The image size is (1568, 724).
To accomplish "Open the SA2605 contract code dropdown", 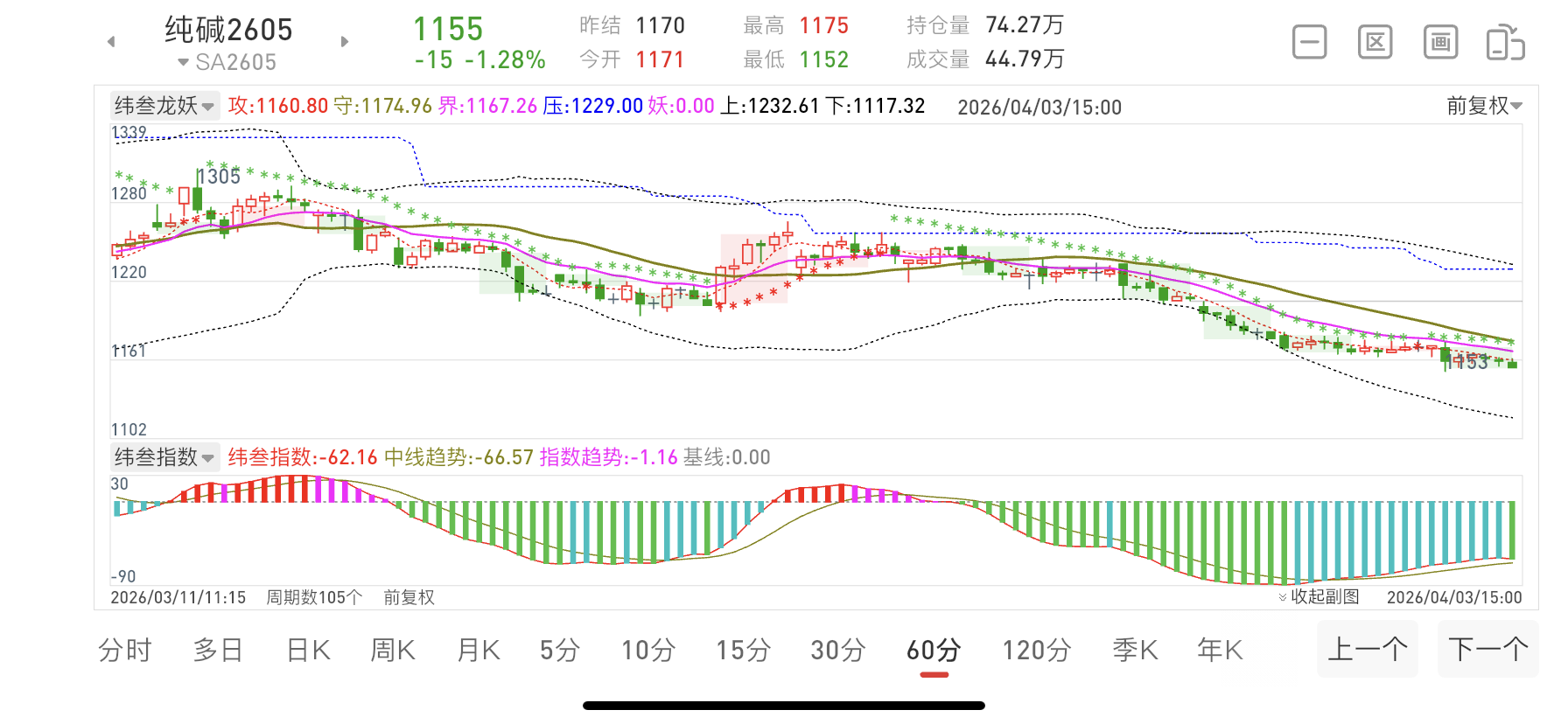I will [x=227, y=62].
